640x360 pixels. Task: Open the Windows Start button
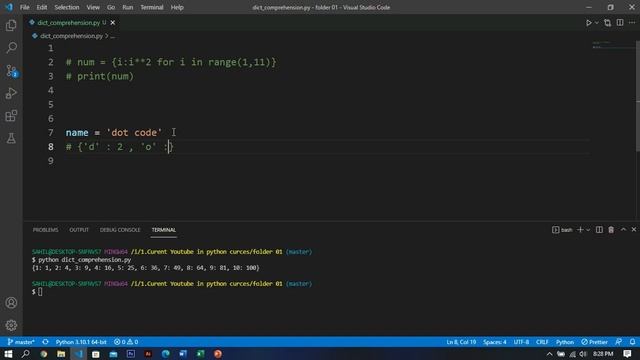(8, 354)
